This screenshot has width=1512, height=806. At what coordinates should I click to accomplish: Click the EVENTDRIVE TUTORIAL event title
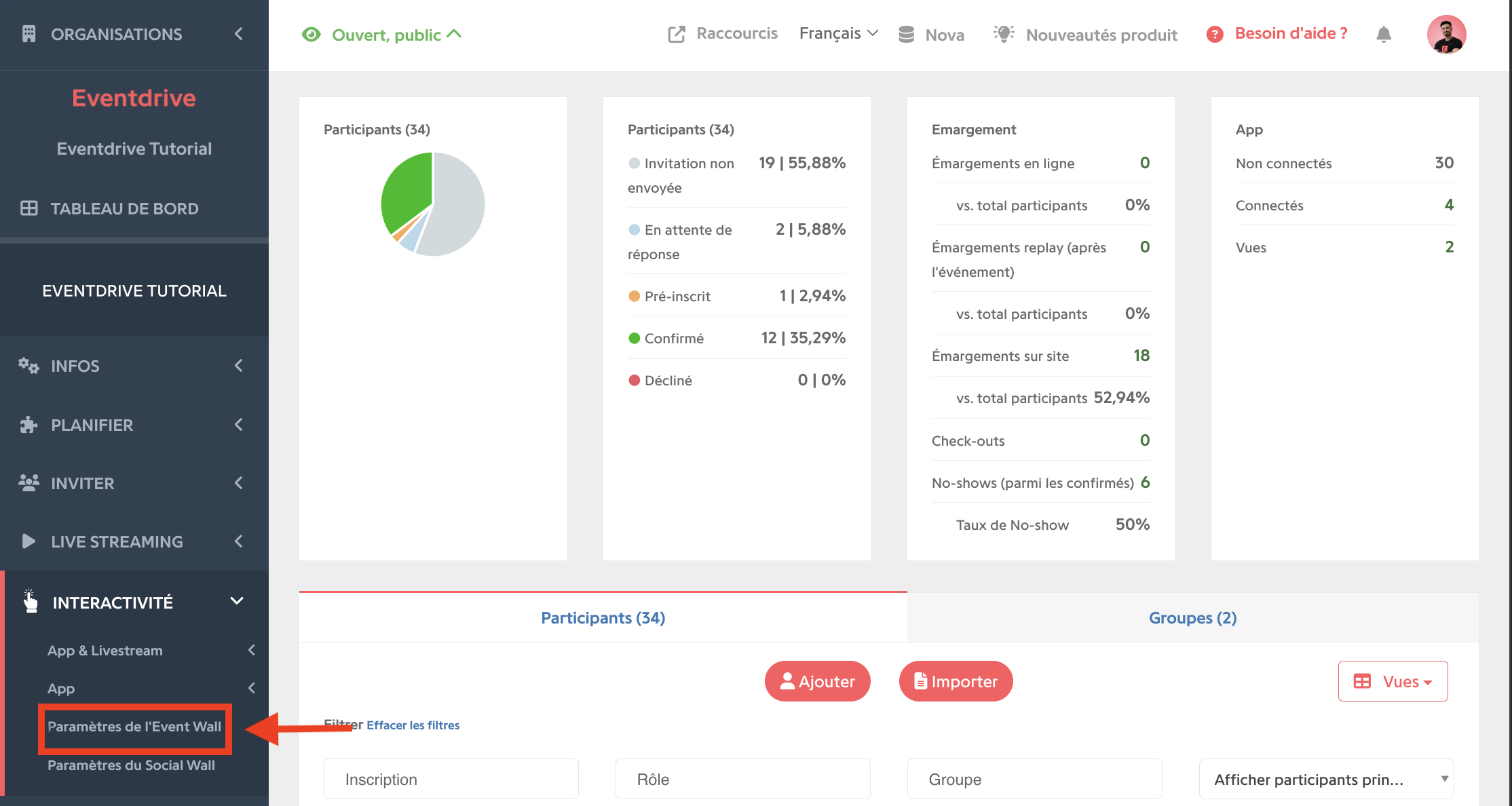pos(134,290)
